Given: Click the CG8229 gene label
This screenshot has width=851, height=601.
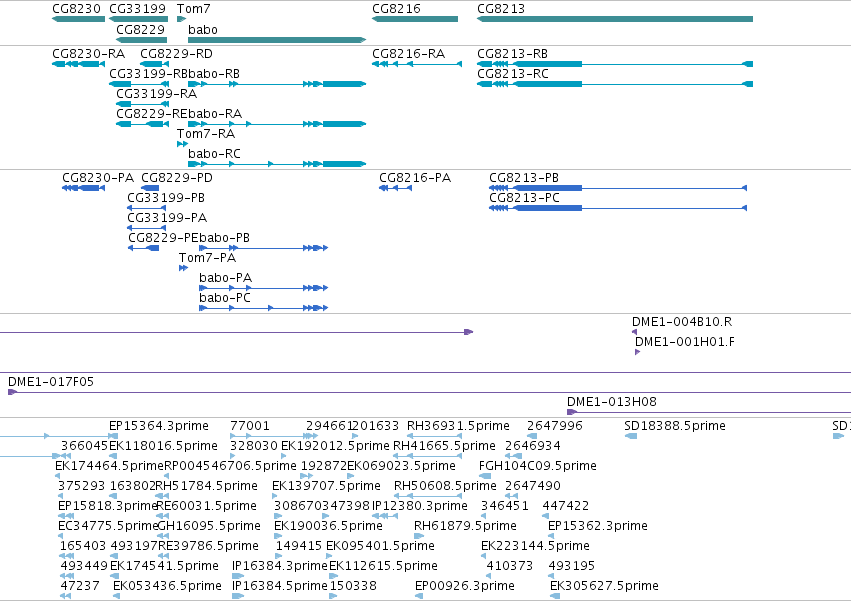Looking at the screenshot, I should coord(141,29).
